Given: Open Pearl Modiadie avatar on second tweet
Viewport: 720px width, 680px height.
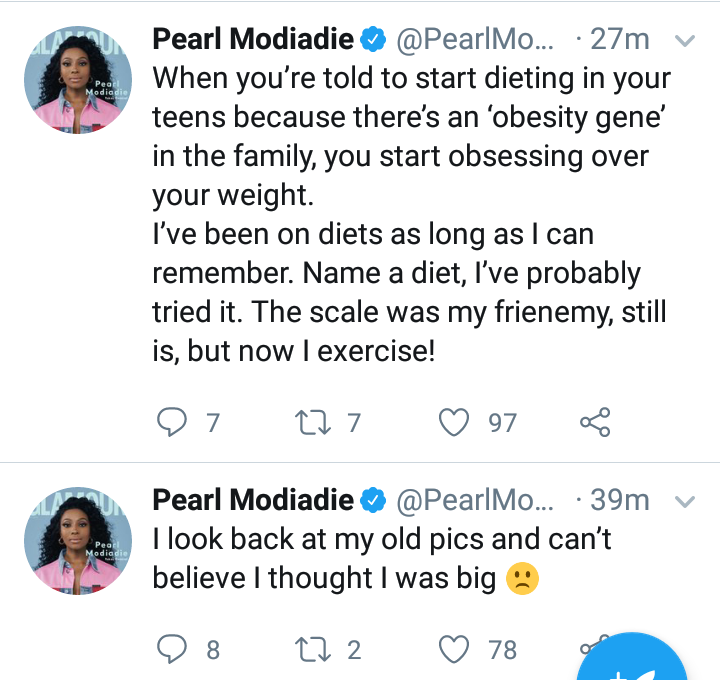Looking at the screenshot, I should tap(78, 541).
